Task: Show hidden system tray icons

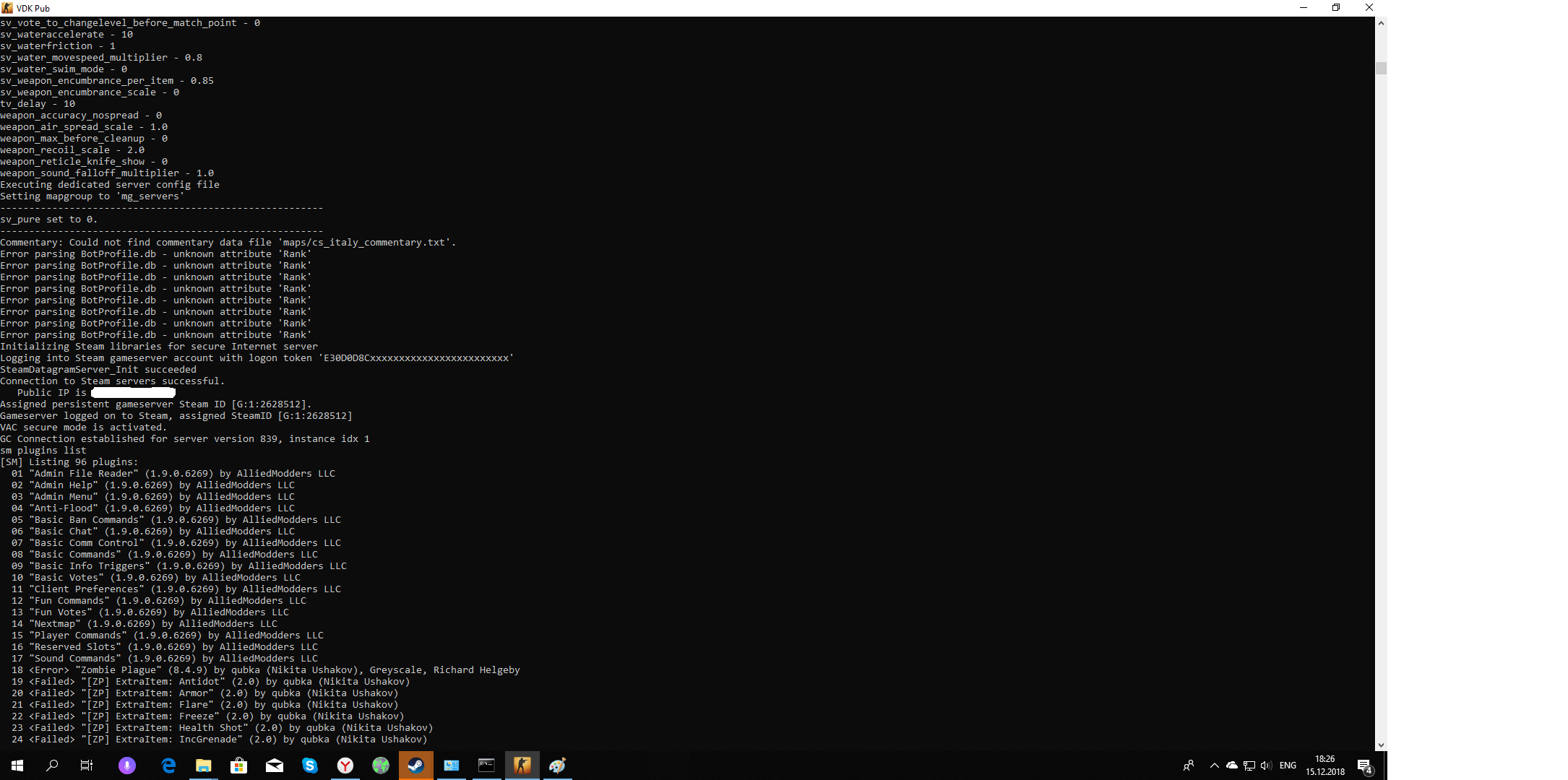Action: point(1215,766)
